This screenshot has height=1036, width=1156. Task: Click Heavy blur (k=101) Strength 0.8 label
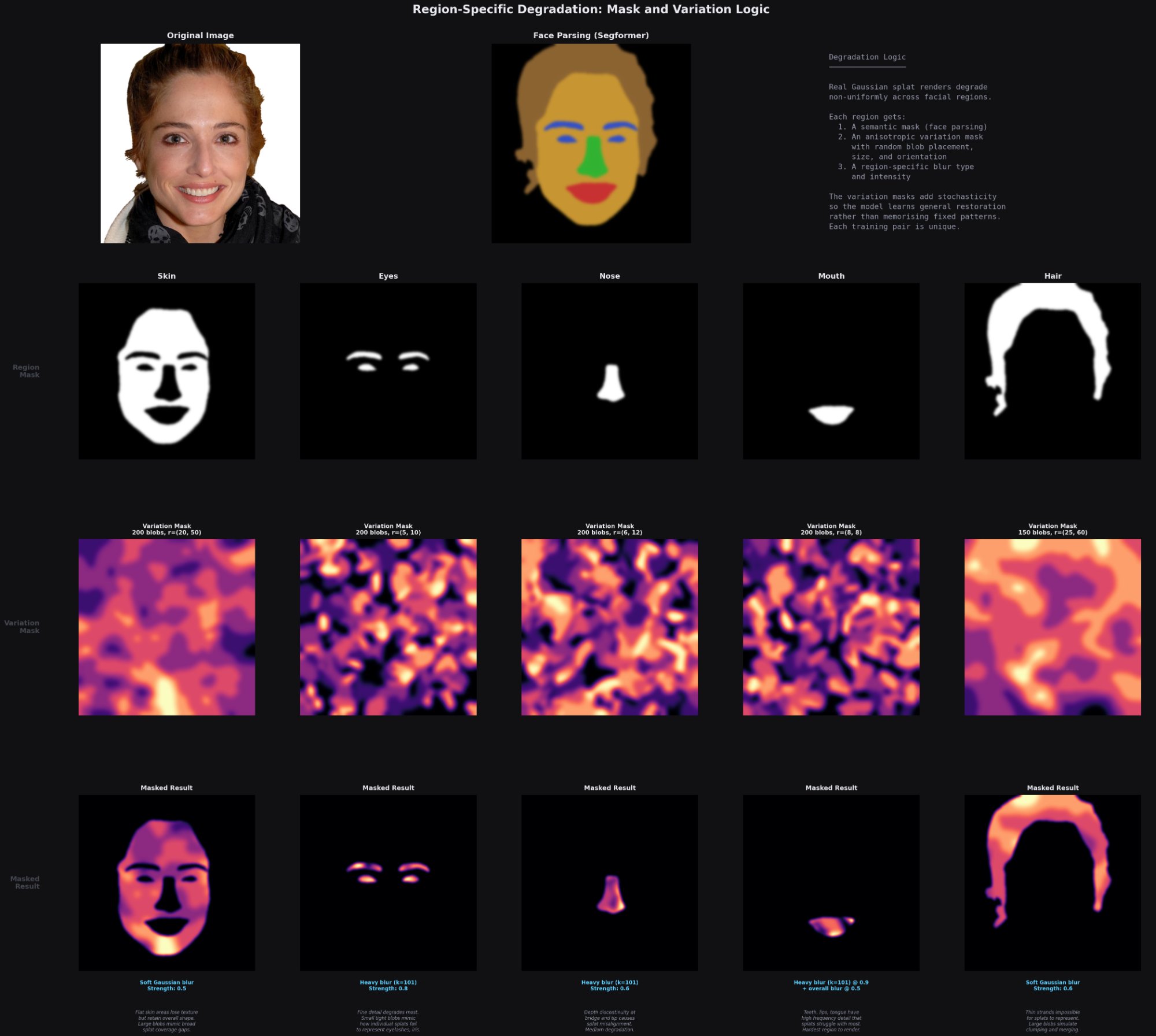coord(388,985)
